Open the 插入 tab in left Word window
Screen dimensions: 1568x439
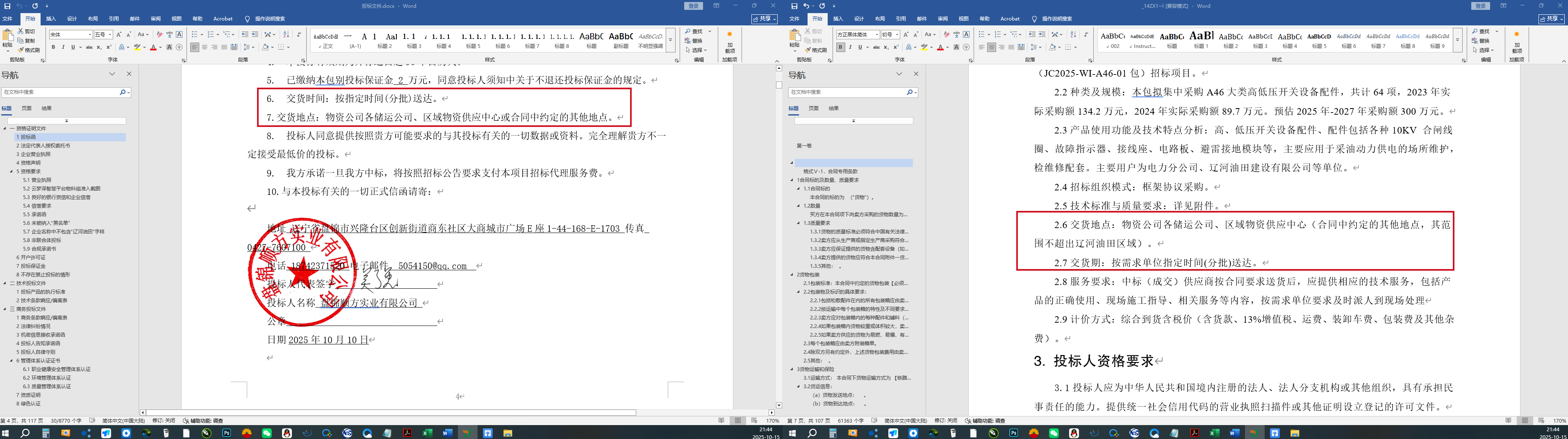[x=51, y=19]
